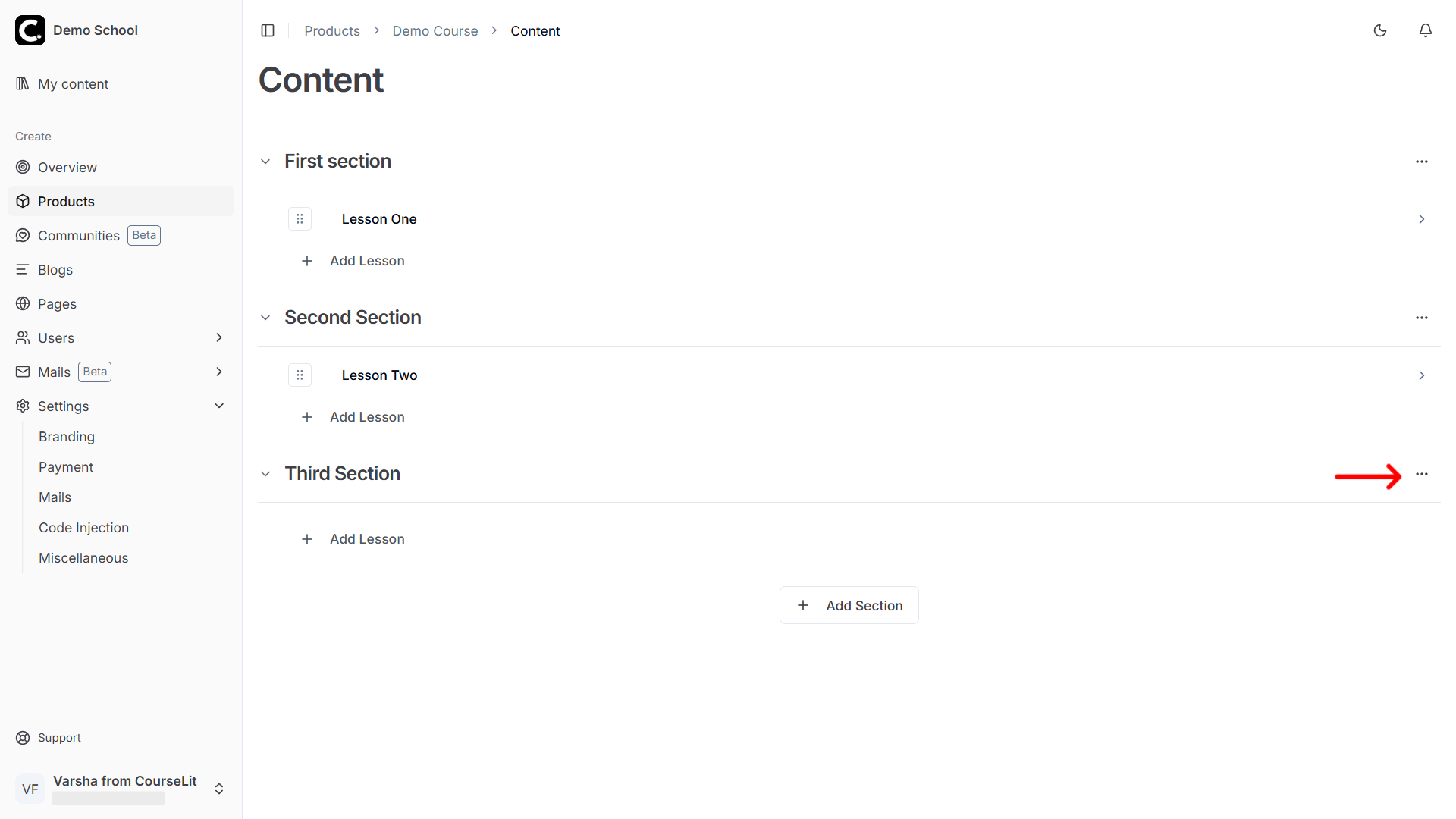Click the Add Section button
Image resolution: width=1456 pixels, height=819 pixels.
click(x=849, y=605)
